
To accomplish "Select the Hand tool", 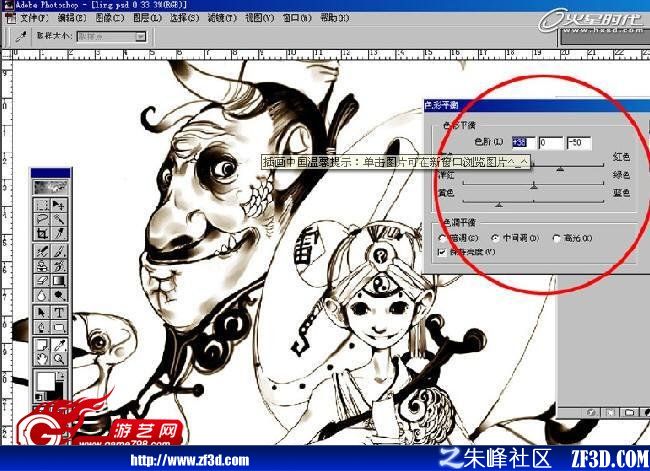I will [41, 359].
